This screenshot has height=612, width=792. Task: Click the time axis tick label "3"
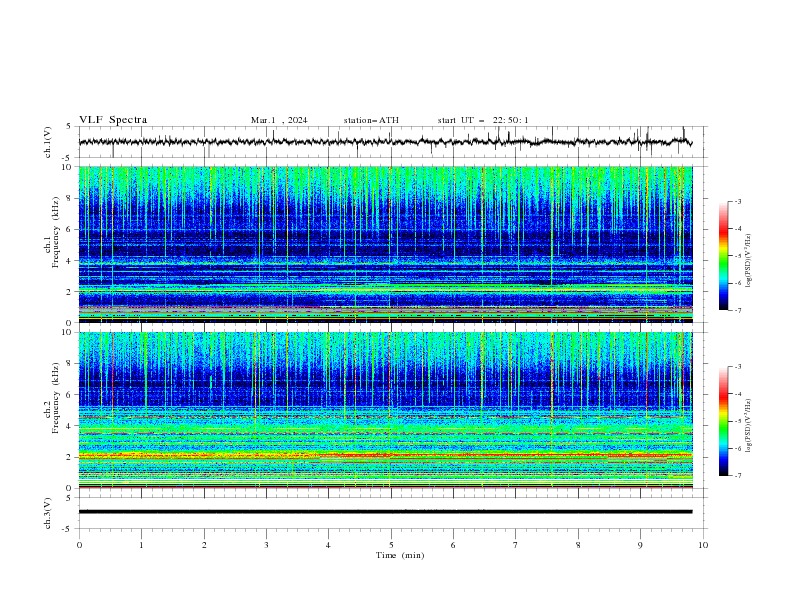[x=266, y=545]
